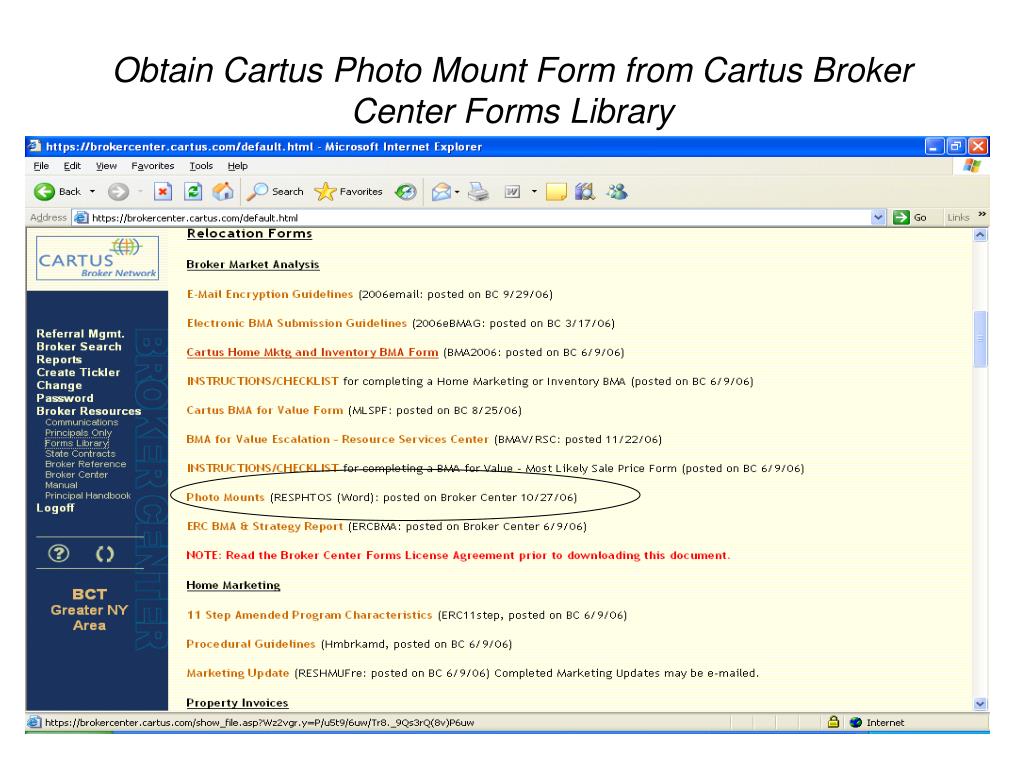
Task: Open BMA for Value Escalation link
Action: (x=337, y=439)
